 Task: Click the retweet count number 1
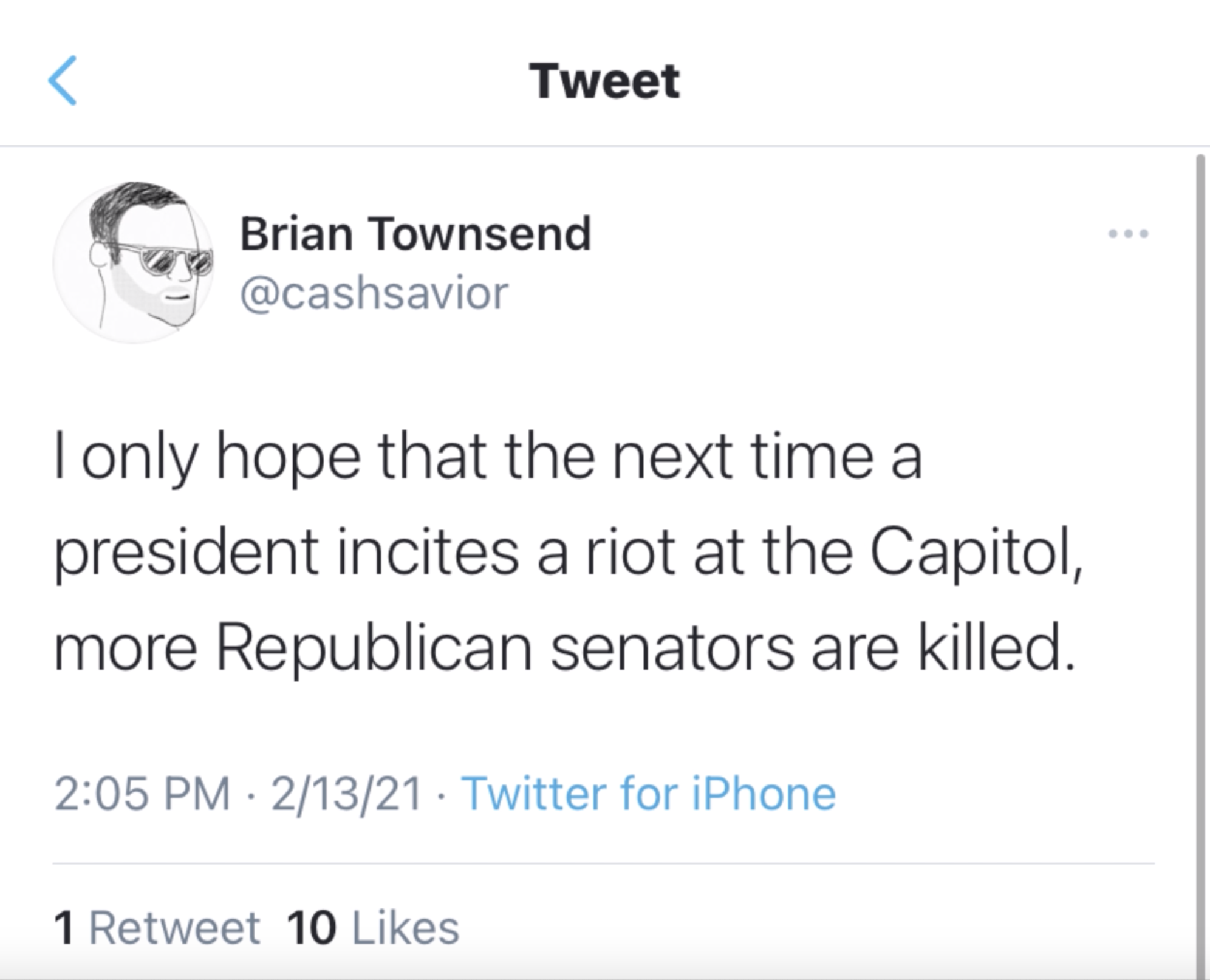point(64,928)
